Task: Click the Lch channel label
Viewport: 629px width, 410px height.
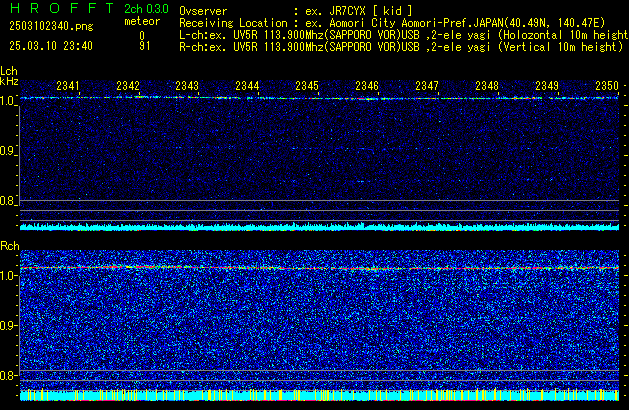Action: click(9, 71)
